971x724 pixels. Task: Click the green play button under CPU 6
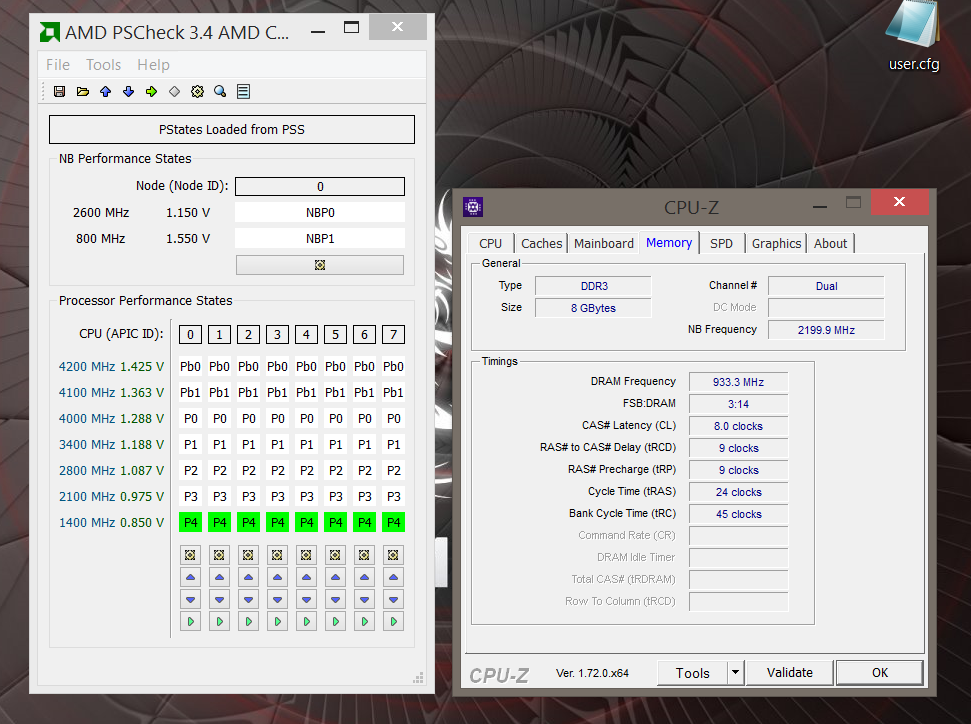pyautogui.click(x=364, y=621)
